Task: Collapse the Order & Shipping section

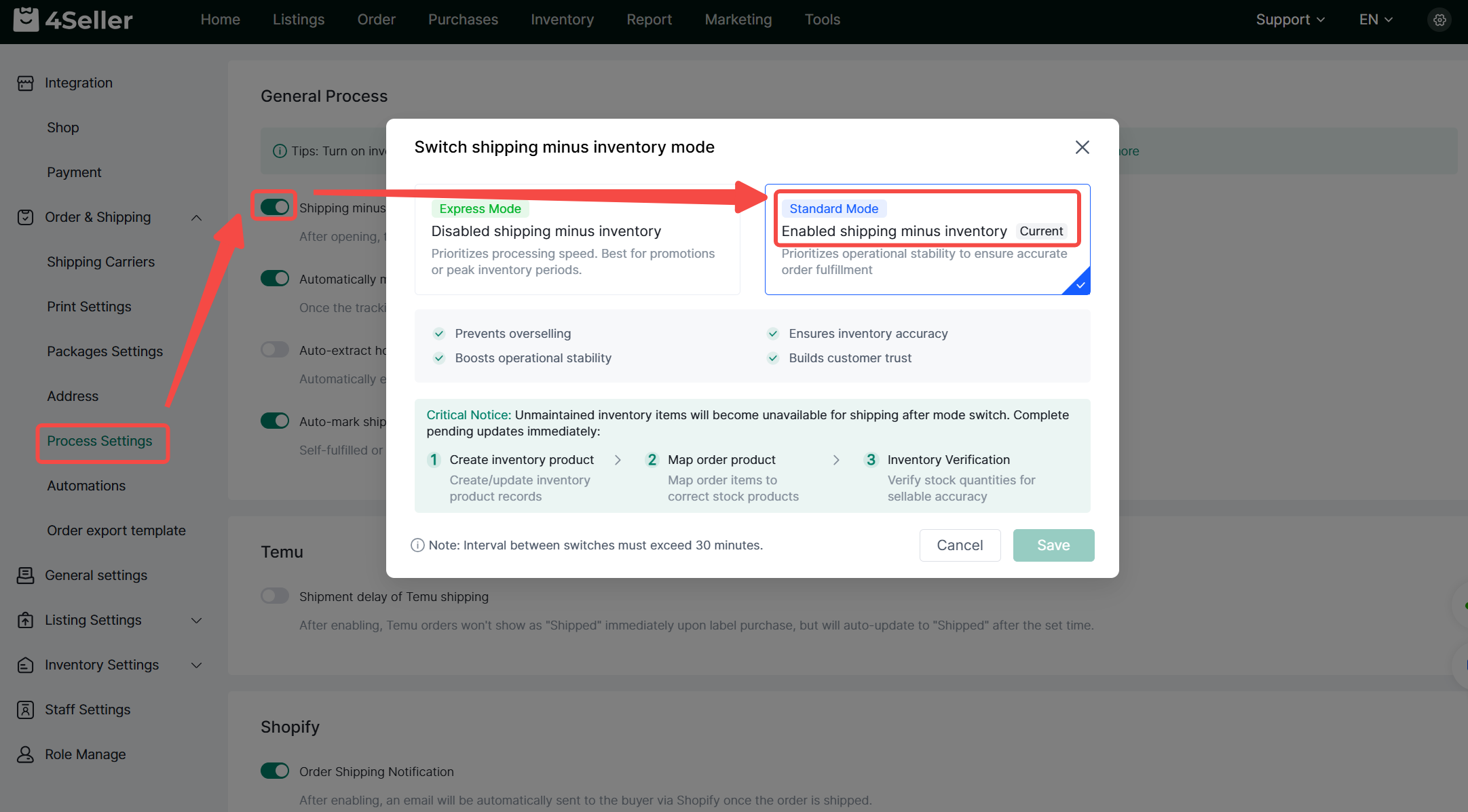Action: pos(196,218)
